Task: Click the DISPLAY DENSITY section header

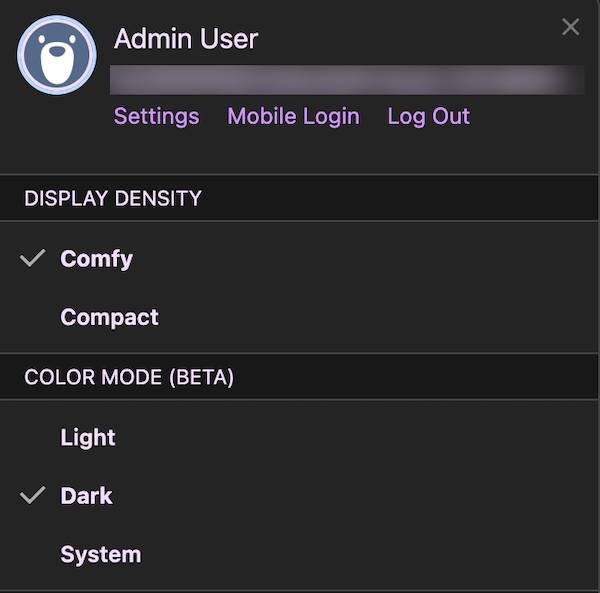Action: pyautogui.click(x=298, y=198)
